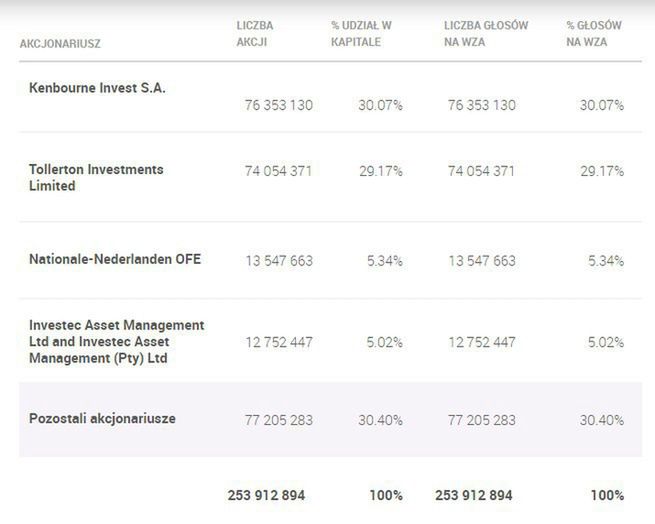Click the AKCJONARIUSZ column header
Image resolution: width=655 pixels, height=524 pixels.
pos(60,44)
